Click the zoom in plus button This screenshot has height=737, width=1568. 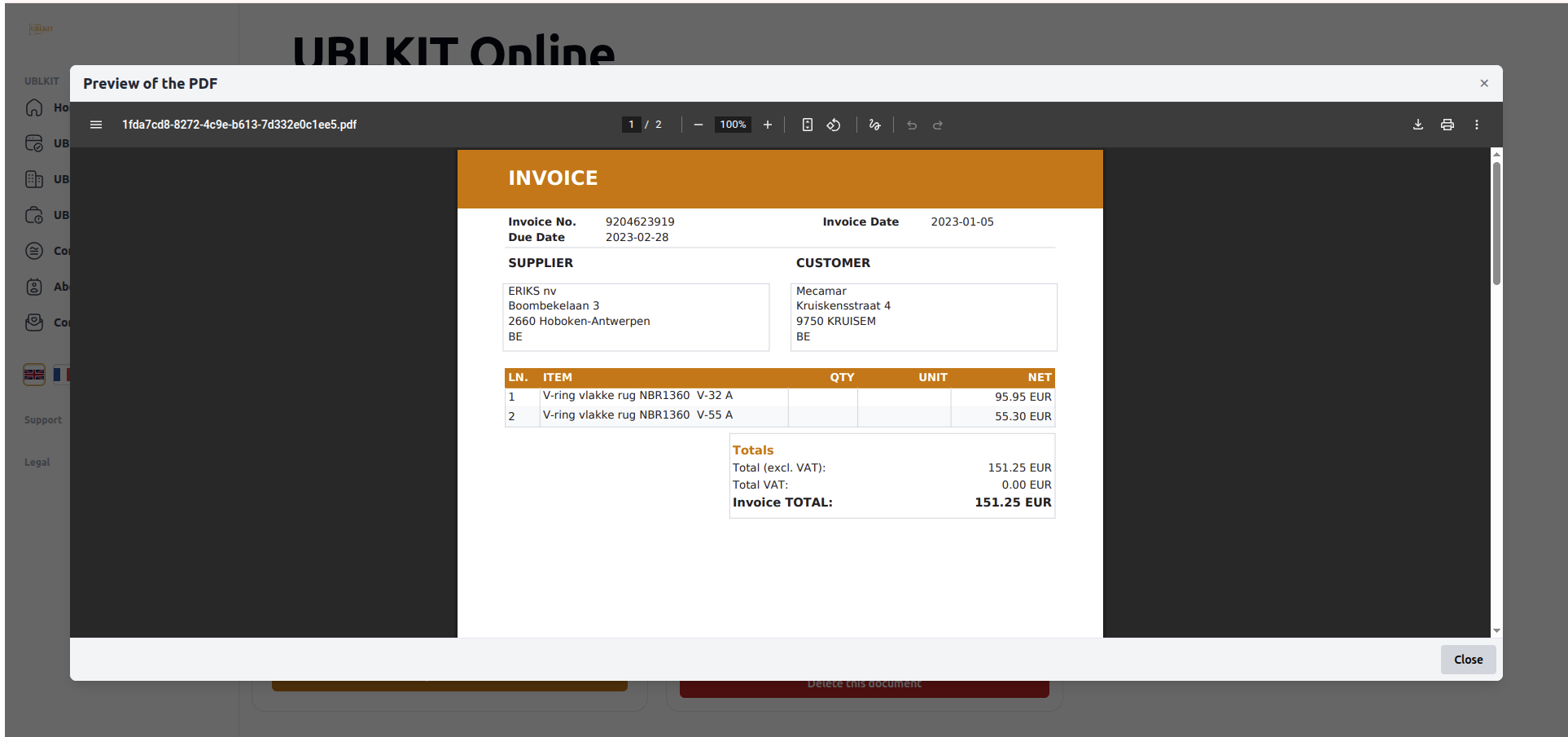click(x=767, y=125)
